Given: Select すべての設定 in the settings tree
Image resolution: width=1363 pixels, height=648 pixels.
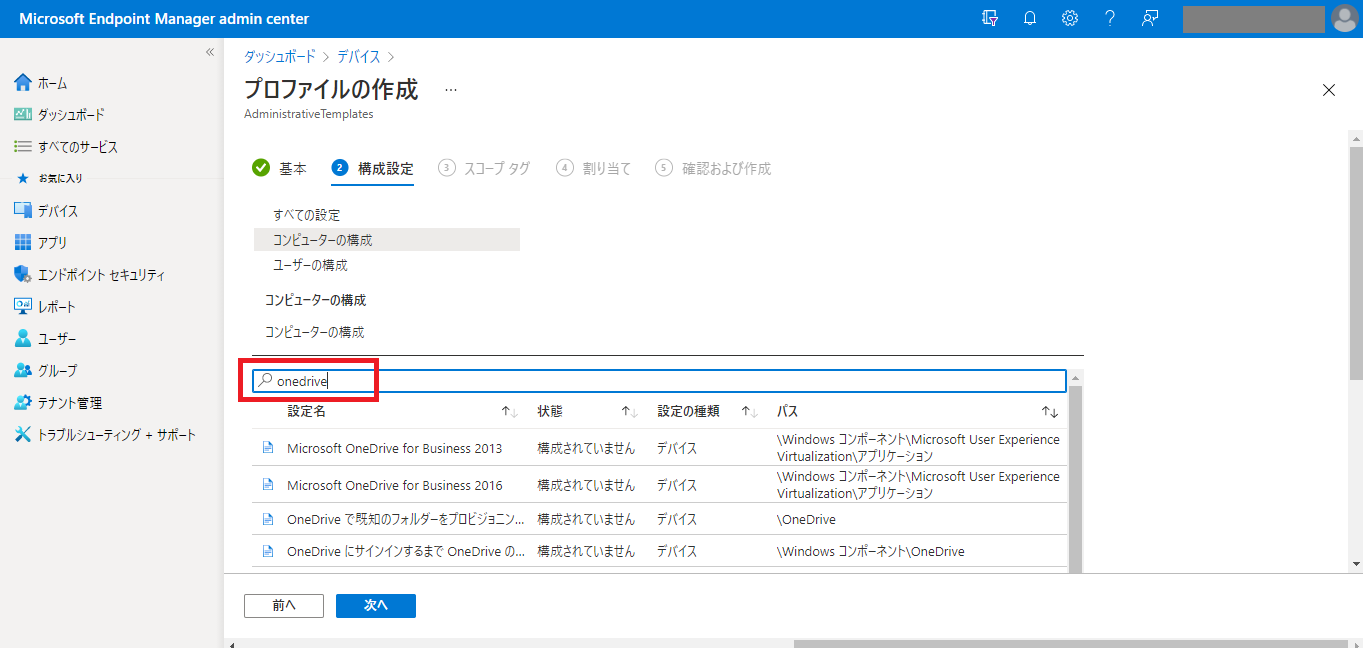Looking at the screenshot, I should tap(307, 215).
